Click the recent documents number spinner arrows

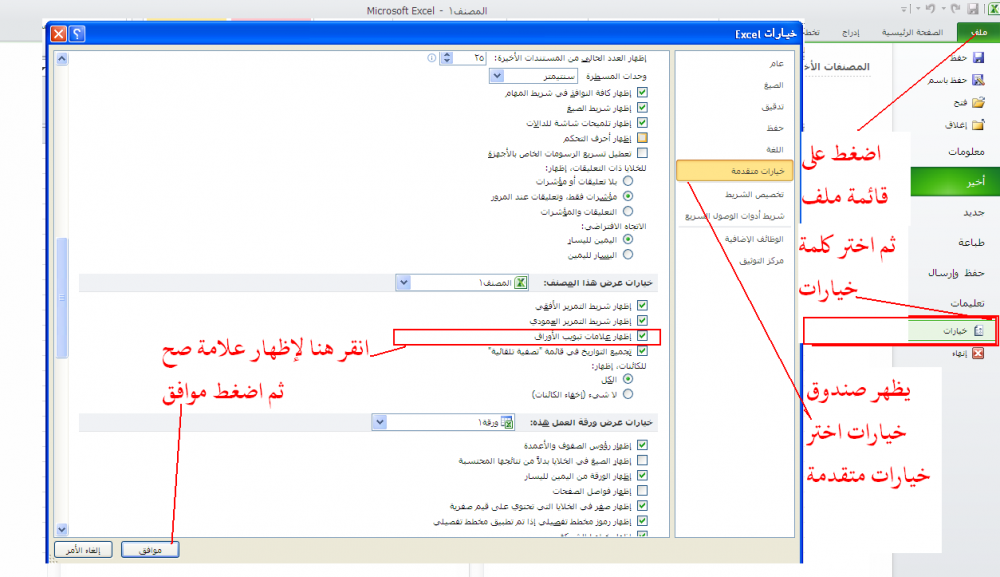[447, 58]
